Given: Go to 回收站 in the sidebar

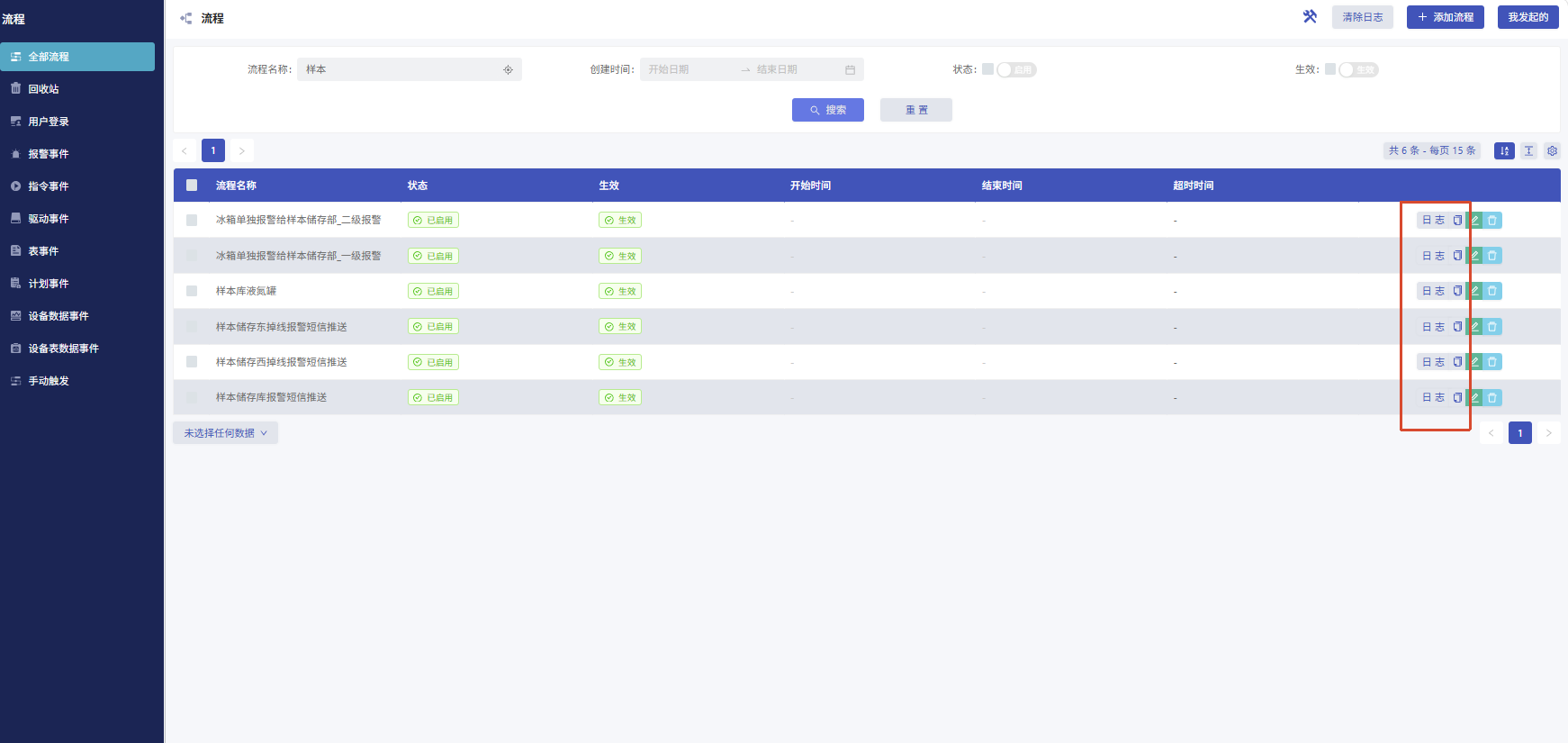Looking at the screenshot, I should point(77,89).
